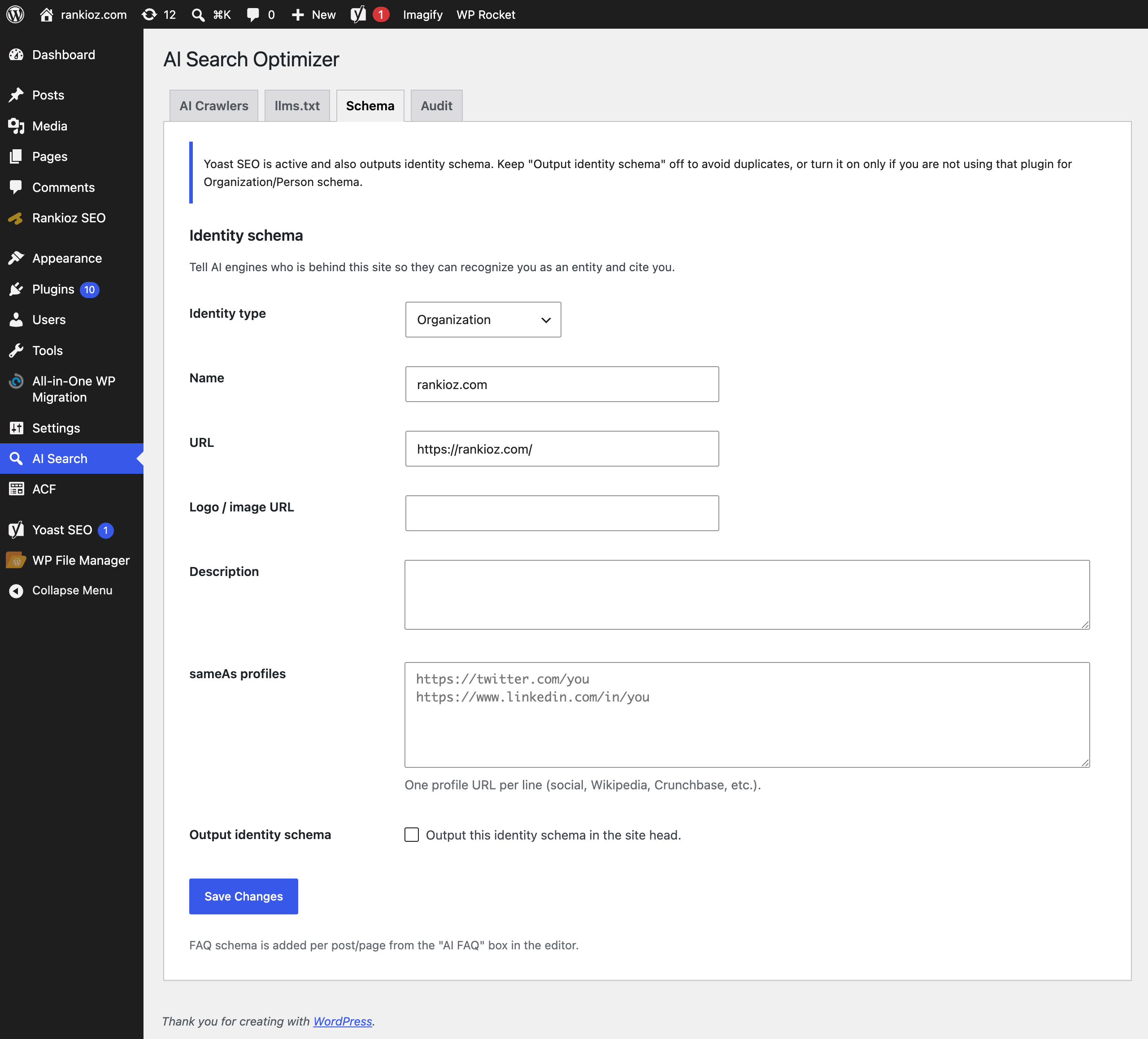Click the plus New content icon
The image size is (1148, 1039).
coord(297,14)
